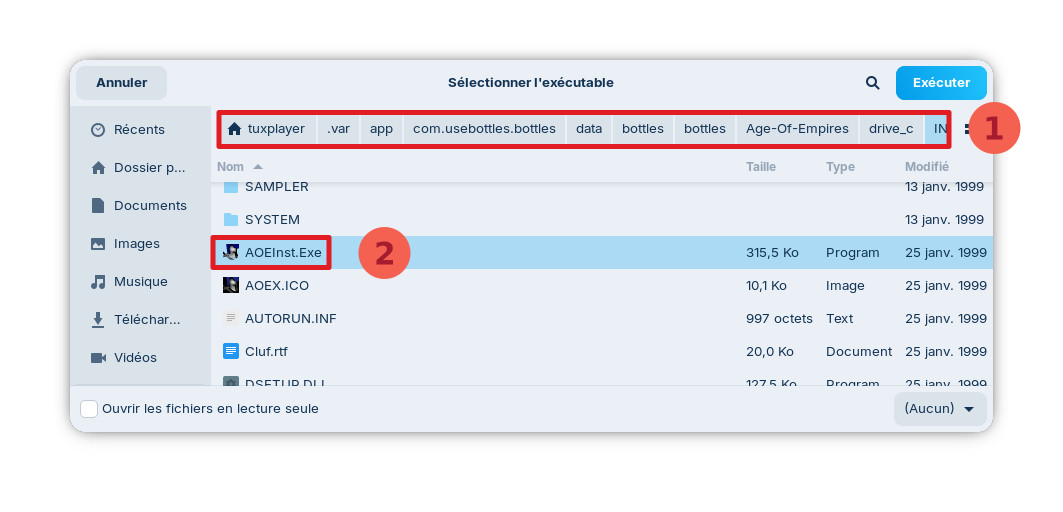
Task: Go to the Documents sidebar folder
Action: [x=150, y=206]
